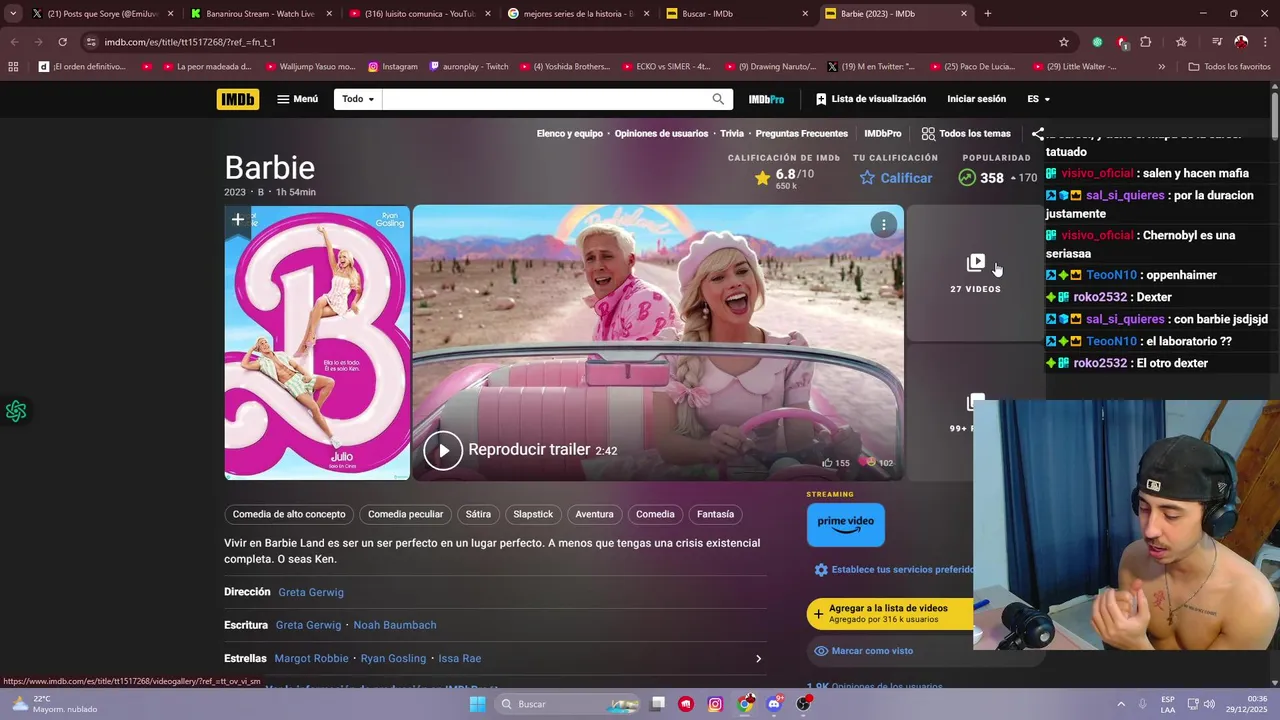Select Aventura genre chip
The height and width of the screenshot is (720, 1280).
coord(594,514)
